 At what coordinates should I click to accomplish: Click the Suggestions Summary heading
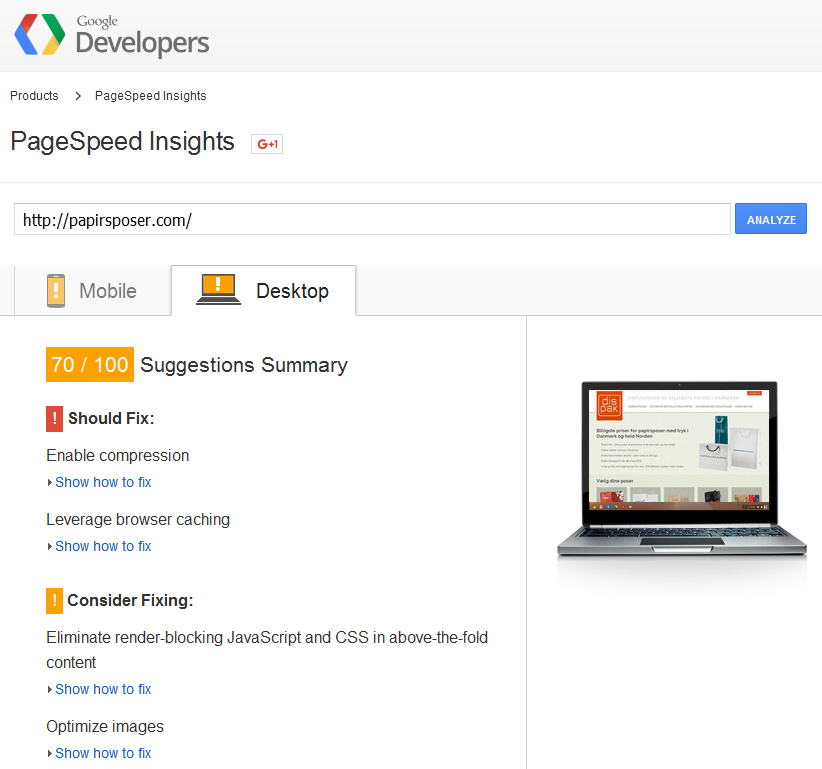pos(244,365)
